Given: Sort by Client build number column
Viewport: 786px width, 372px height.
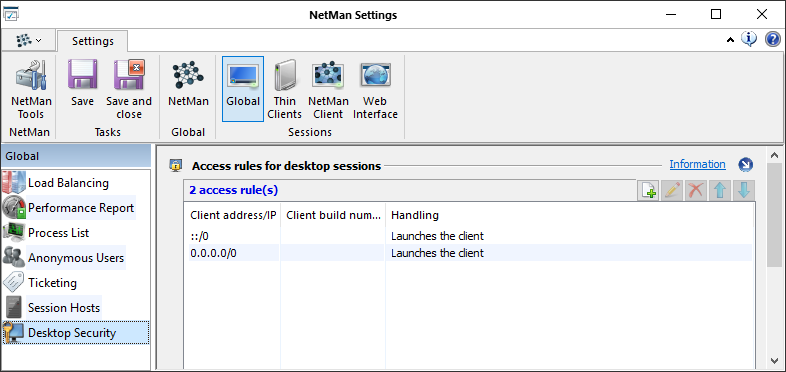Looking at the screenshot, I should (x=333, y=215).
